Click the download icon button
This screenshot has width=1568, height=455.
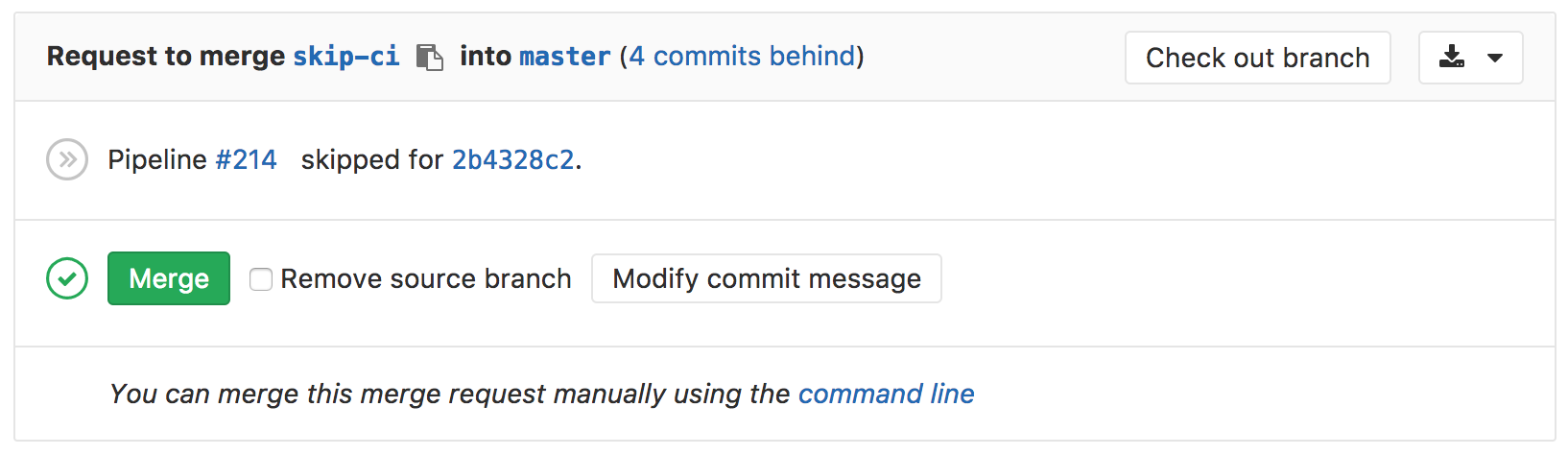(1452, 58)
